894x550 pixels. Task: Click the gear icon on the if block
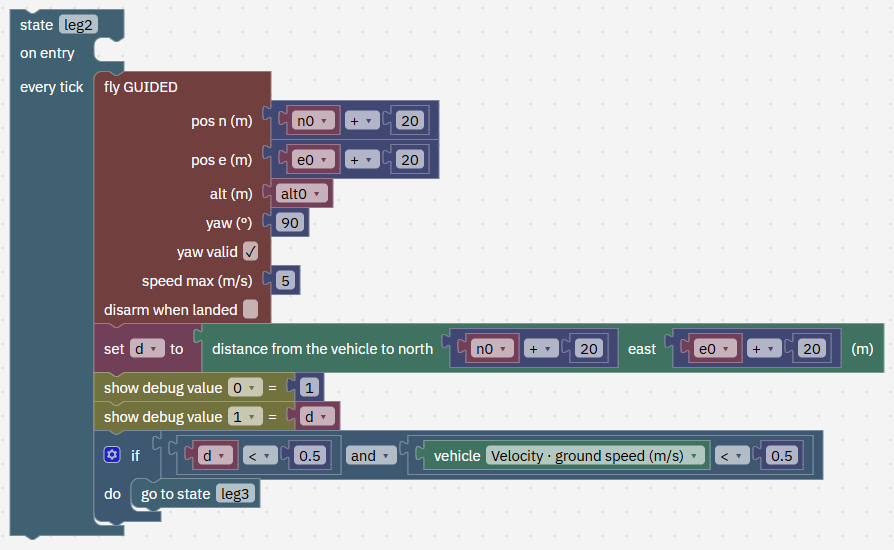click(112, 455)
